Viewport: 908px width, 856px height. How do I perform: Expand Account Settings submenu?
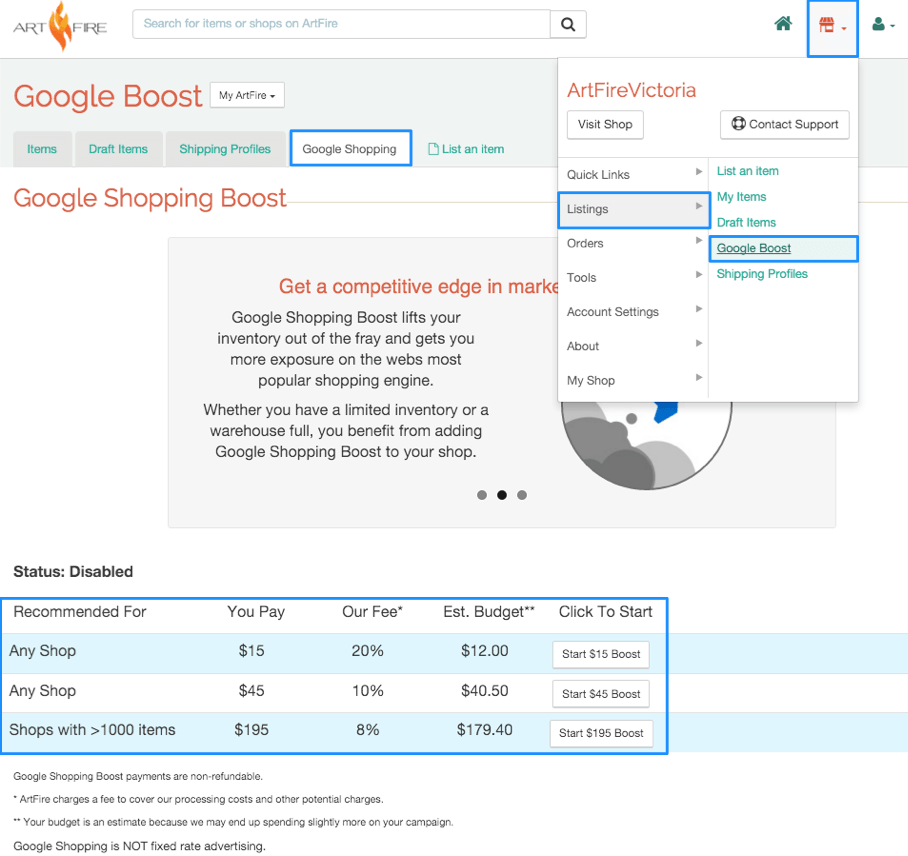click(634, 312)
